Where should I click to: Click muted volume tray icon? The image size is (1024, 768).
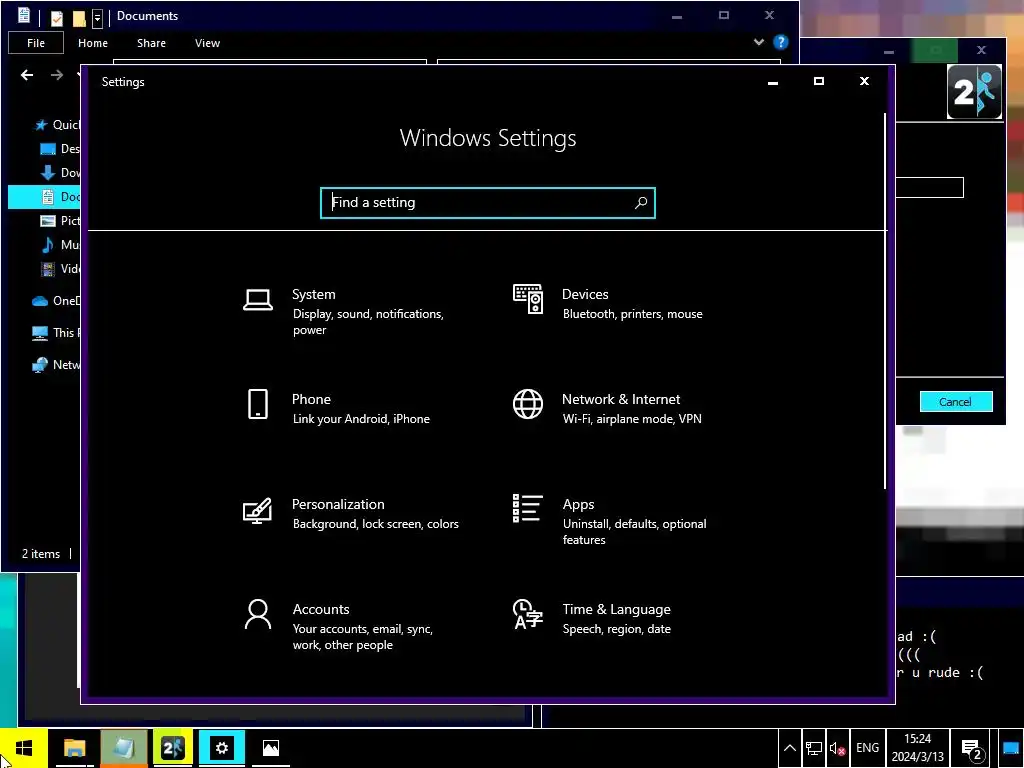pyautogui.click(x=837, y=748)
